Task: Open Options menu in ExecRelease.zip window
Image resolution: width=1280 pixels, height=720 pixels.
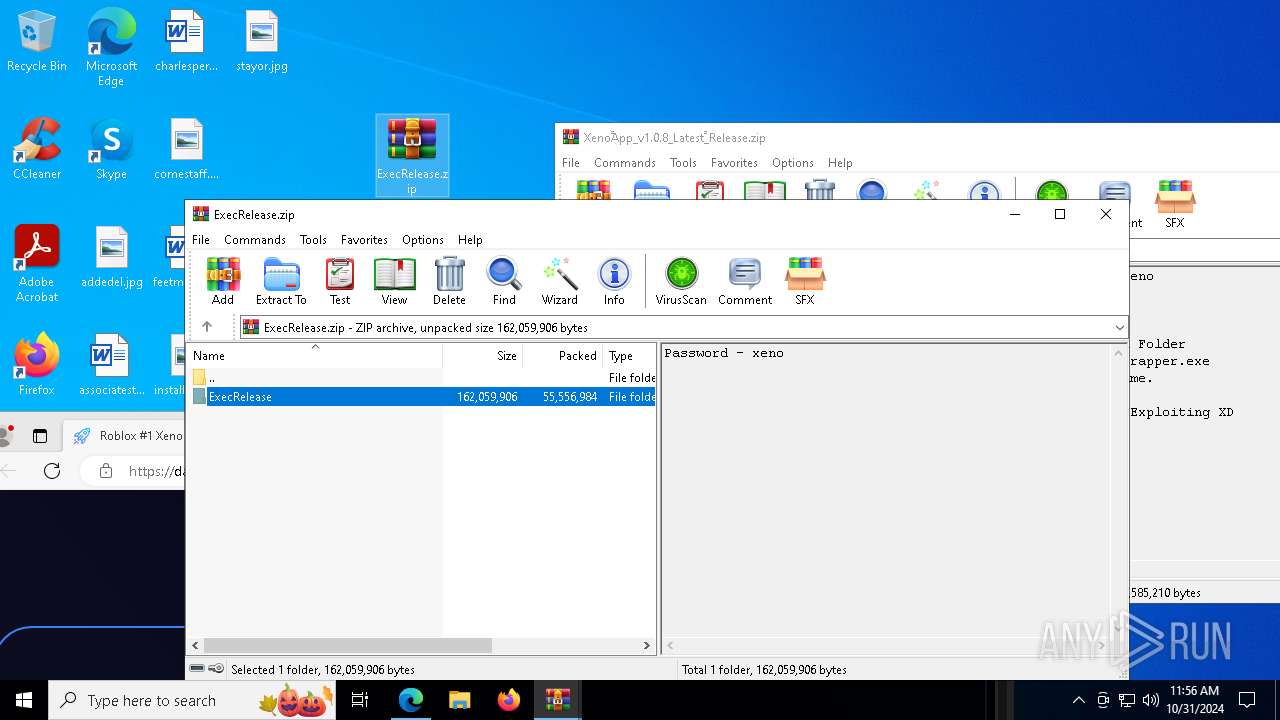Action: (423, 240)
